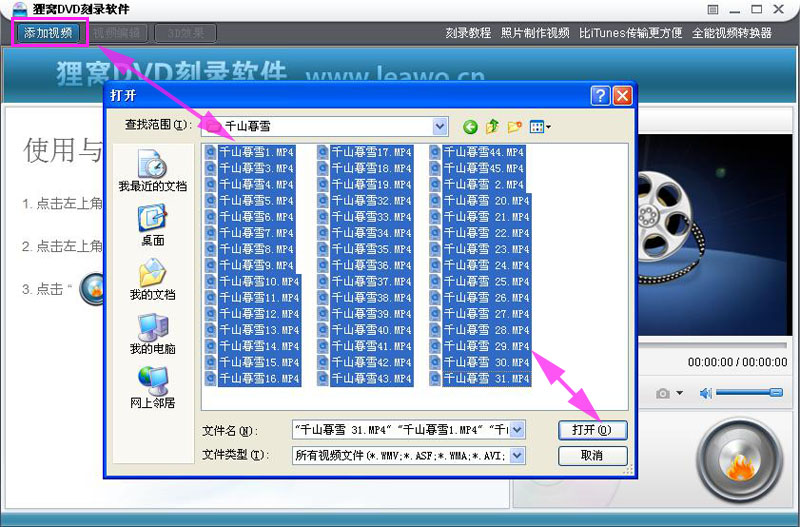This screenshot has height=527, width=800.
Task: Open the 网上邻居 network places shortcut
Action: point(153,388)
